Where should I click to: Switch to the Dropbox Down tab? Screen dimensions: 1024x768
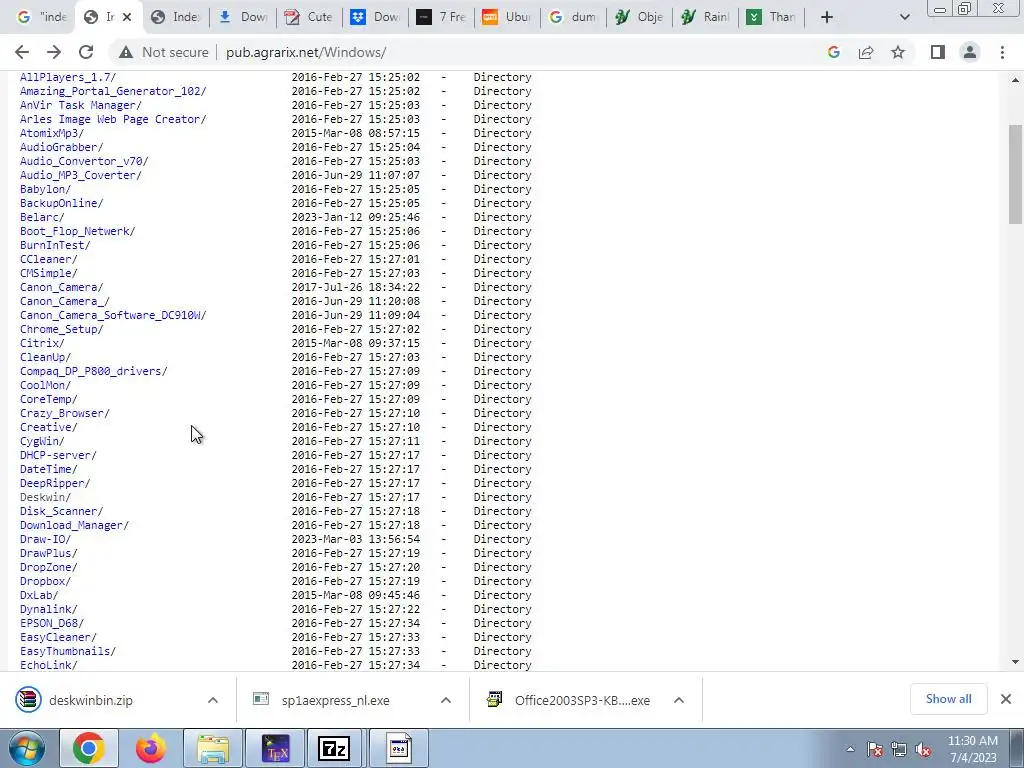coord(377,17)
